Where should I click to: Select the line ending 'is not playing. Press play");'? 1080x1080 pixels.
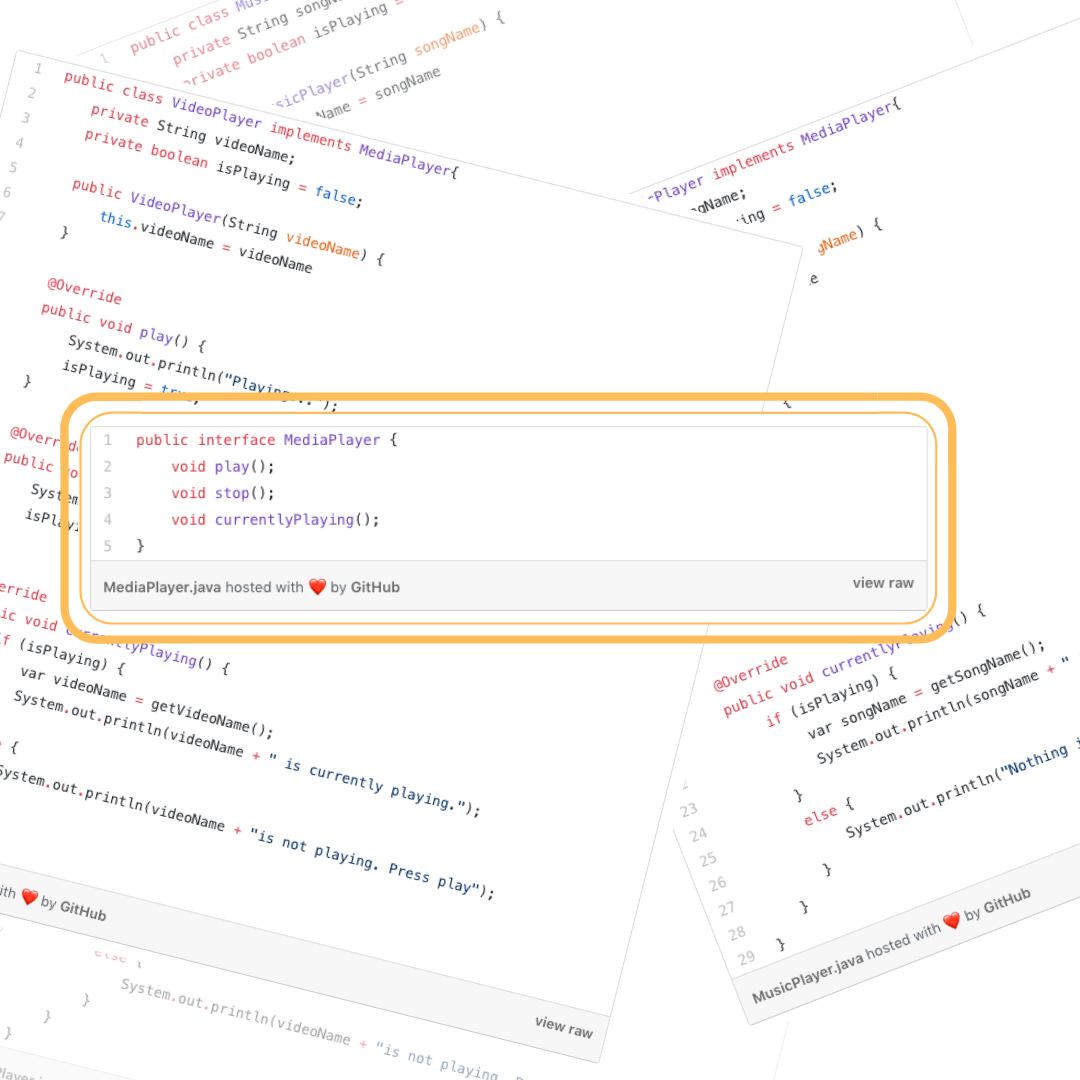(x=245, y=831)
